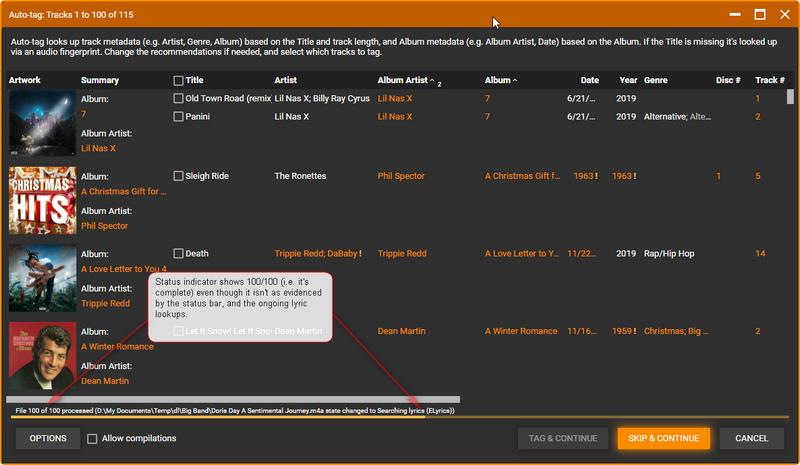Open the OPTIONS button
Screen dimensions: 800x465
(47, 439)
